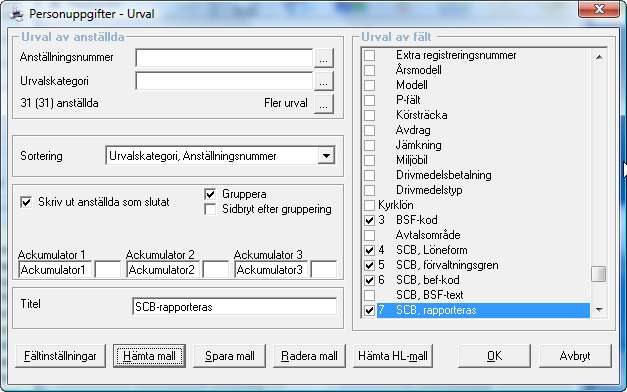This screenshot has height=392, width=627.
Task: Uncheck the SCB, Löneform checkbox
Action: click(x=369, y=250)
